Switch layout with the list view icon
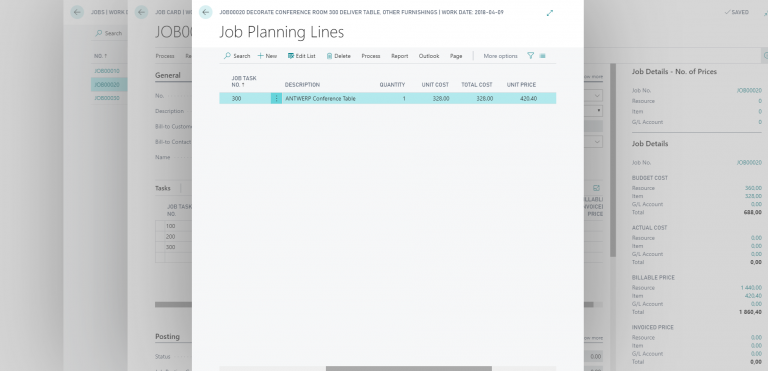The width and height of the screenshot is (768, 371). (543, 56)
